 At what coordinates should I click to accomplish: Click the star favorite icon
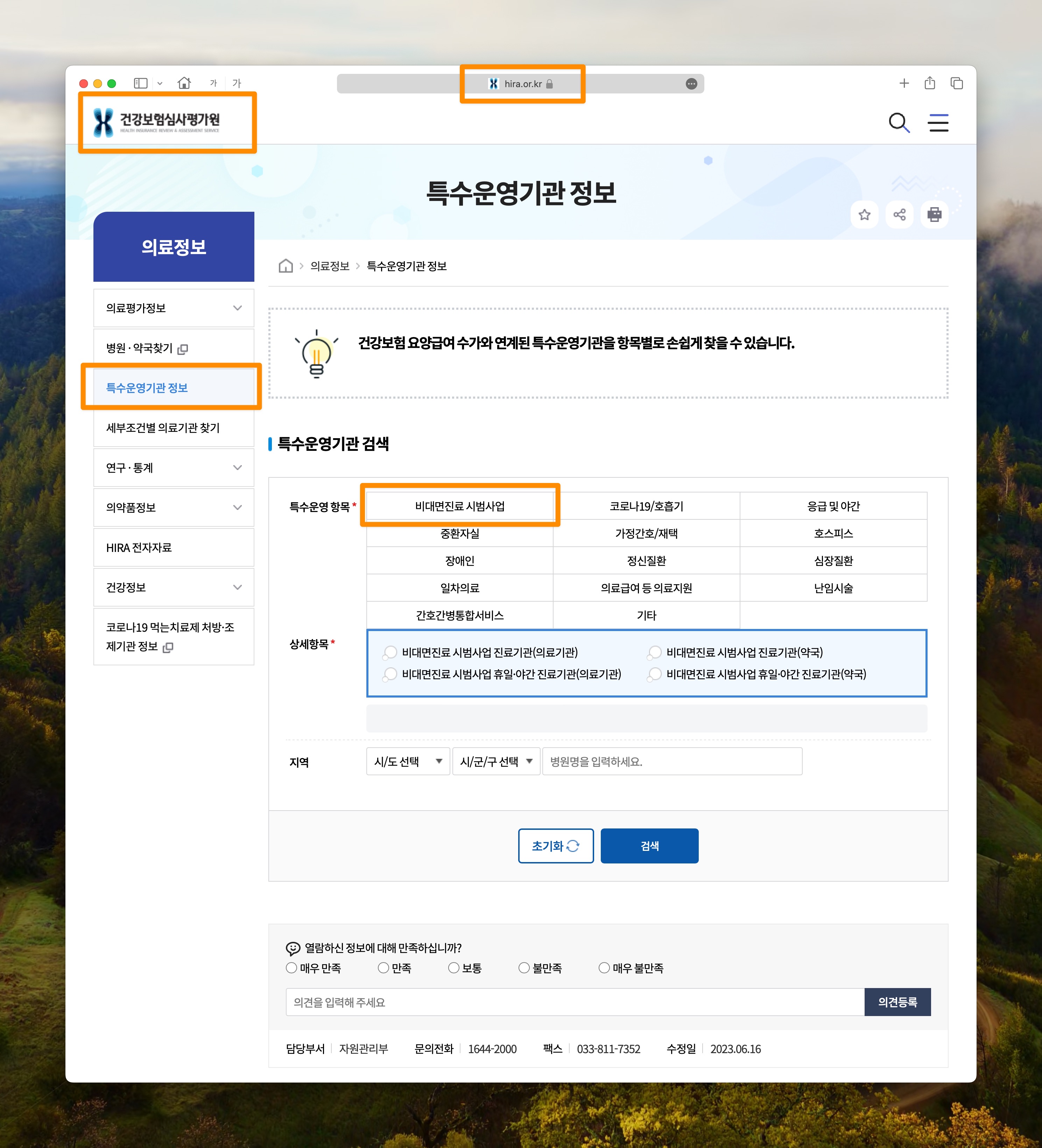click(864, 215)
